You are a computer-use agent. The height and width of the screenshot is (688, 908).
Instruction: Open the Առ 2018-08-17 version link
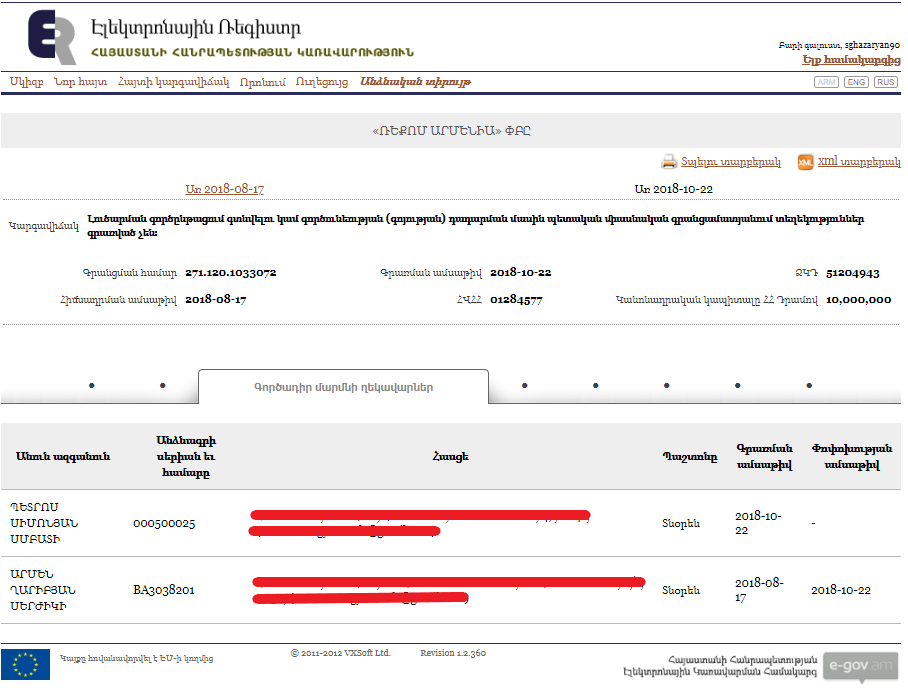[x=225, y=189]
